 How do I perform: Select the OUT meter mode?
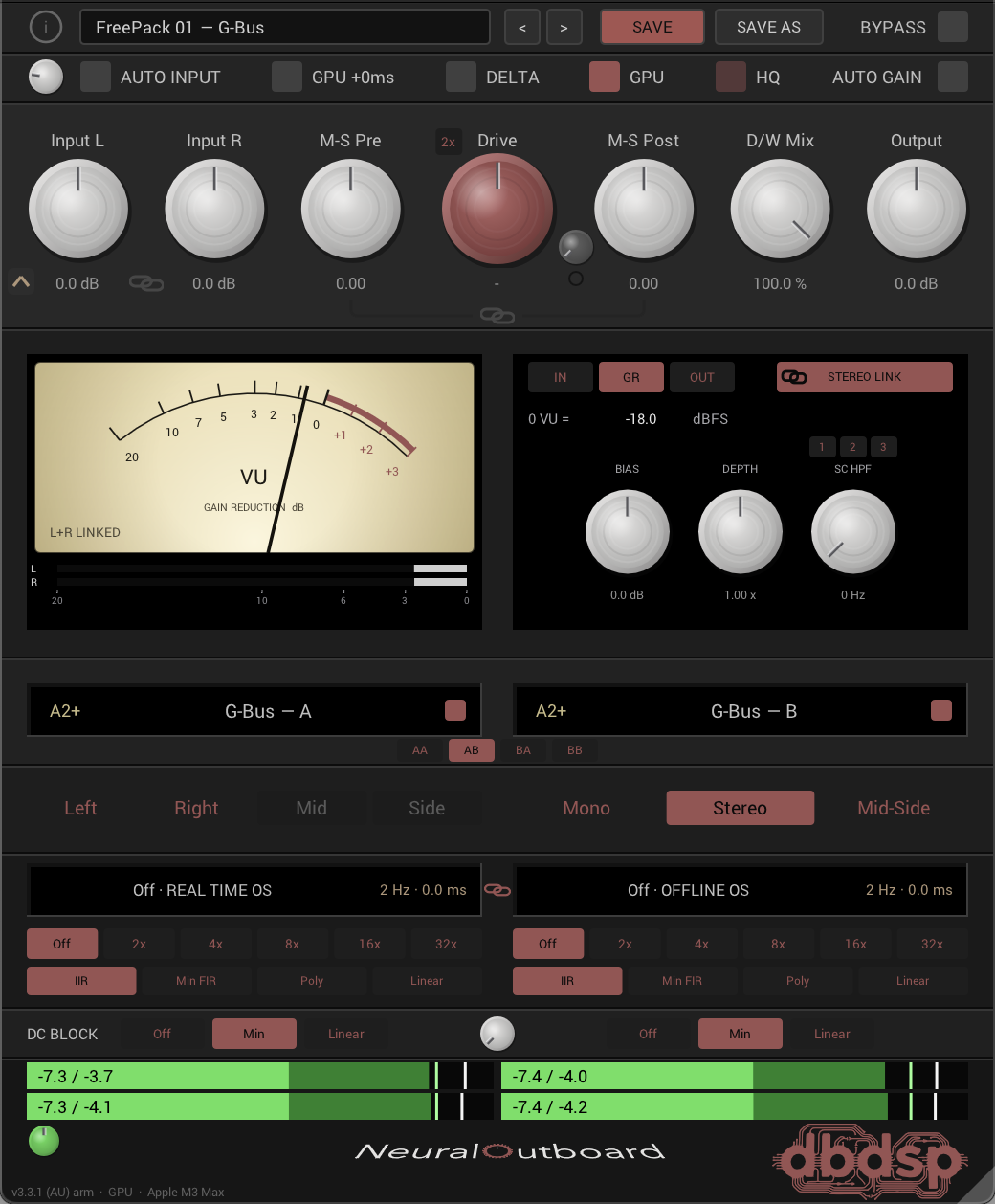point(702,377)
